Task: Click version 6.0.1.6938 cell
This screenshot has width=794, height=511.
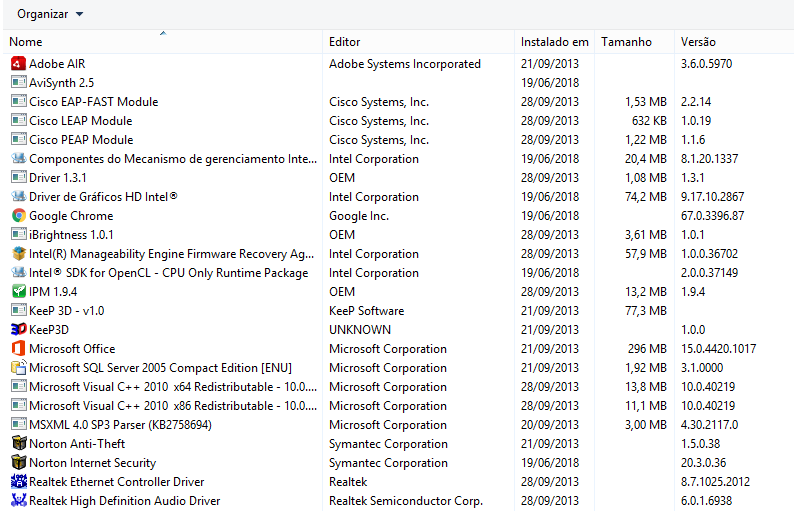Action: [706, 501]
